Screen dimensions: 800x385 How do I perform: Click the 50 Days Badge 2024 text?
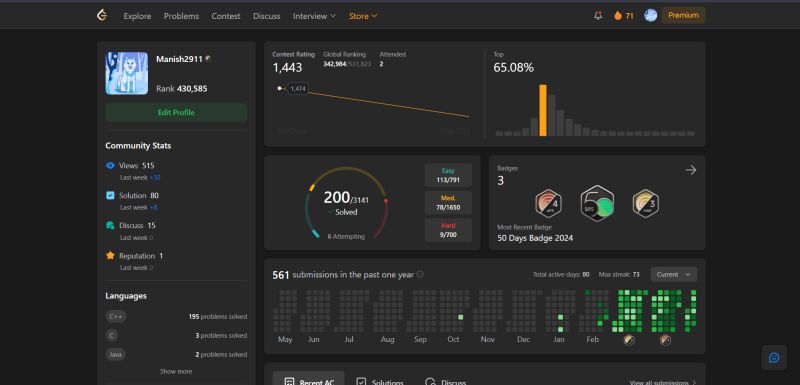[535, 238]
